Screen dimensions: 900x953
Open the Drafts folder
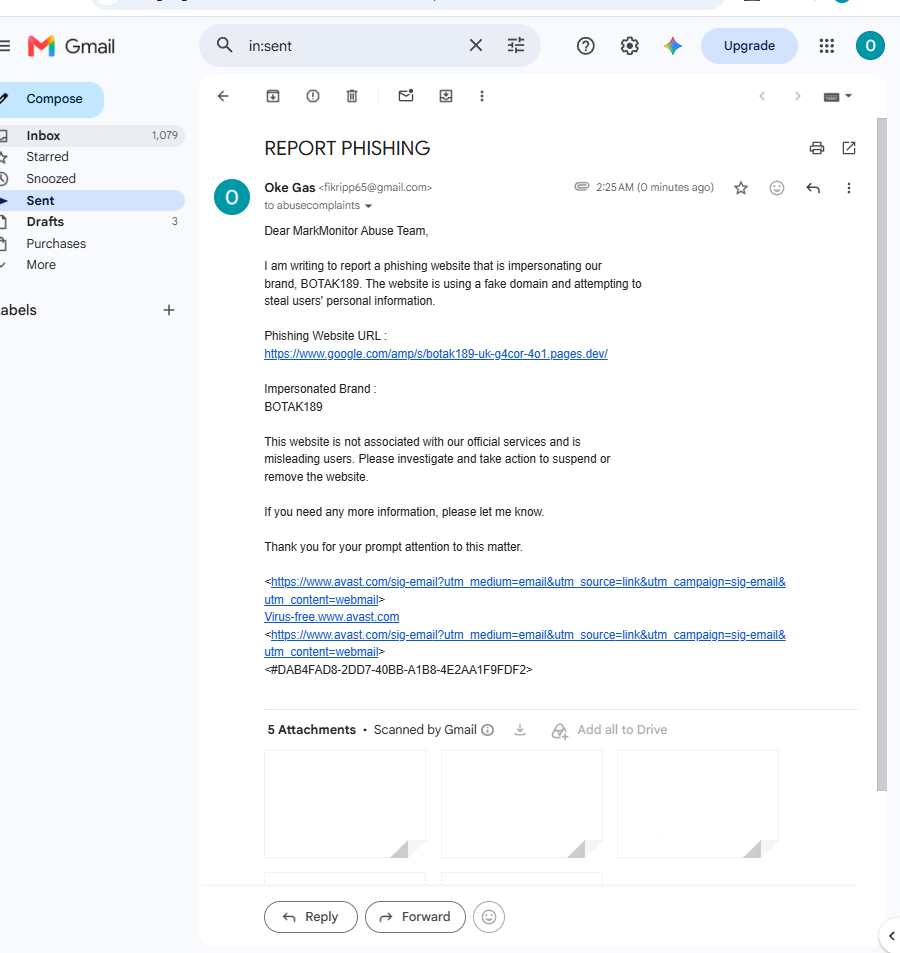click(x=91, y=222)
